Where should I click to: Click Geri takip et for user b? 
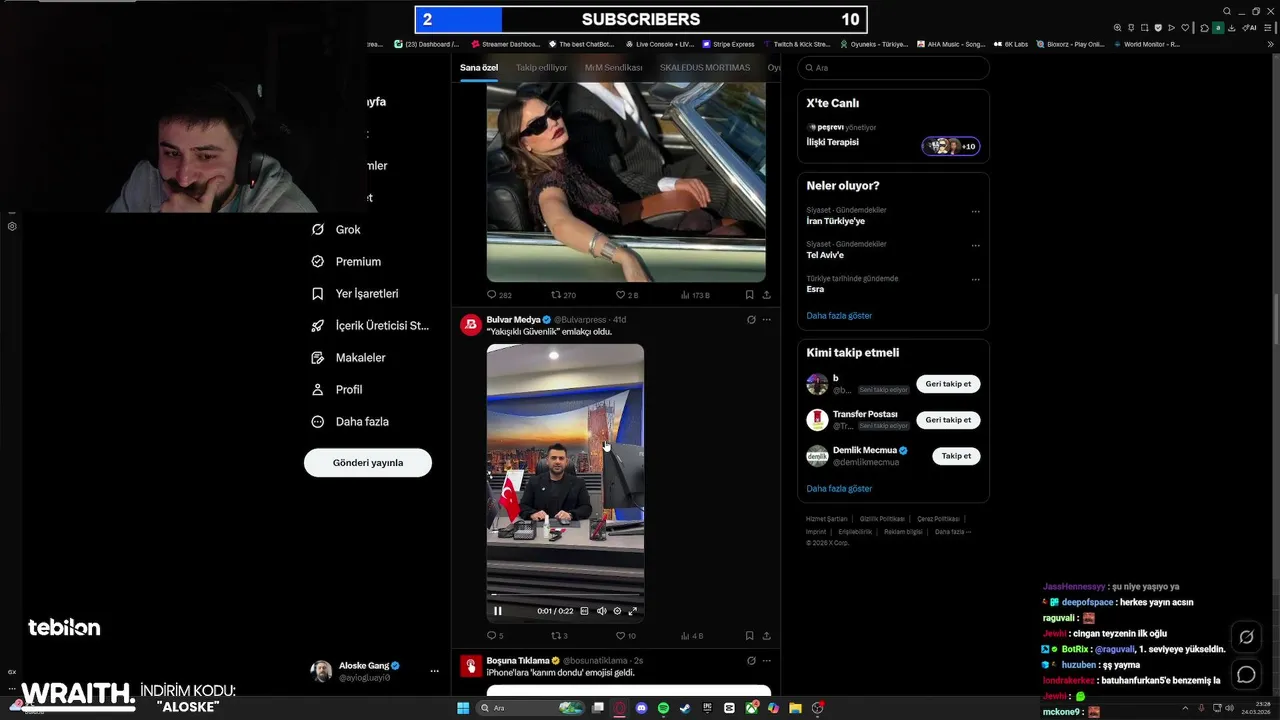coord(948,384)
